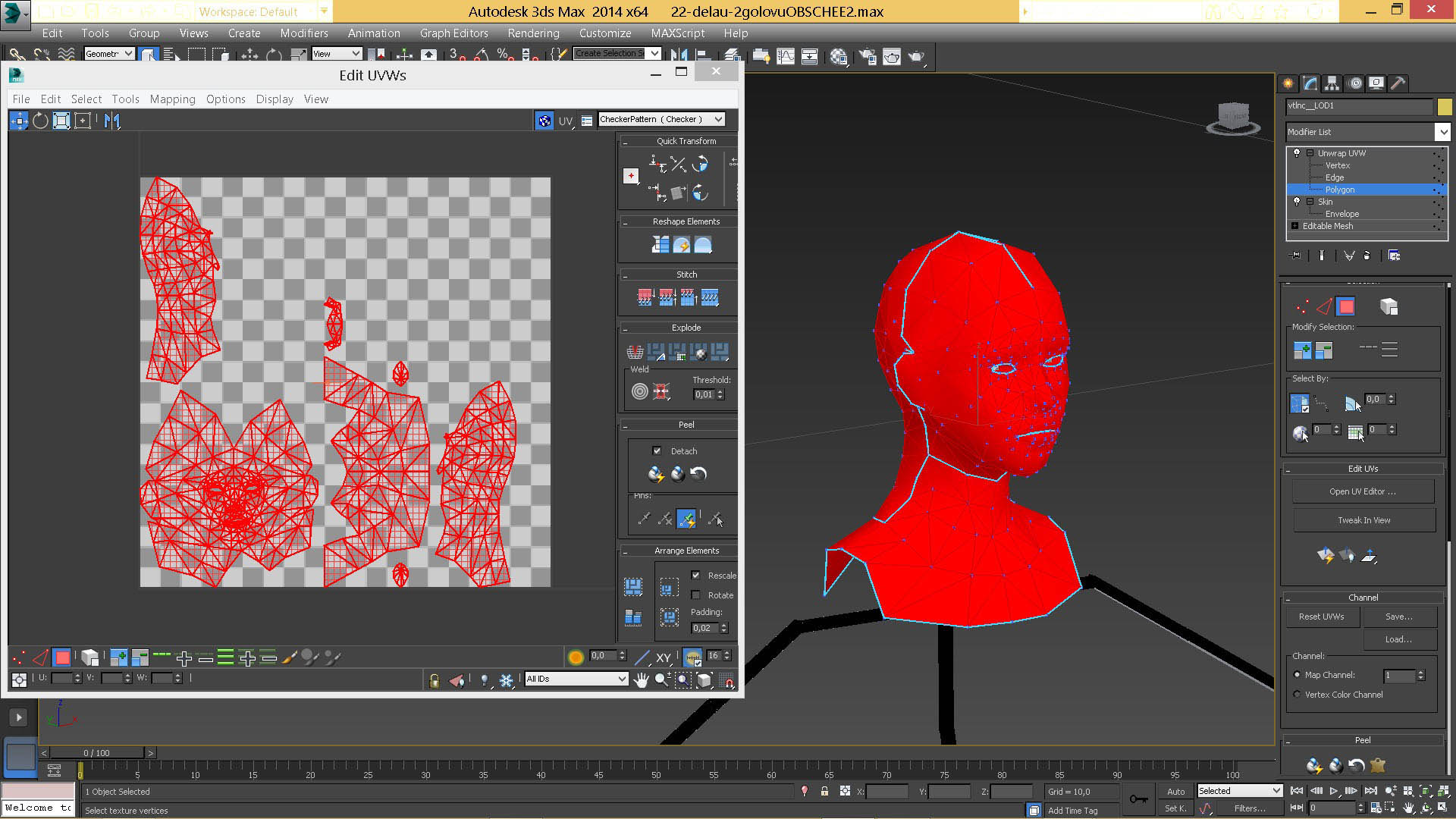1456x819 pixels.
Task: Click the Quick Peel icon
Action: pos(656,475)
